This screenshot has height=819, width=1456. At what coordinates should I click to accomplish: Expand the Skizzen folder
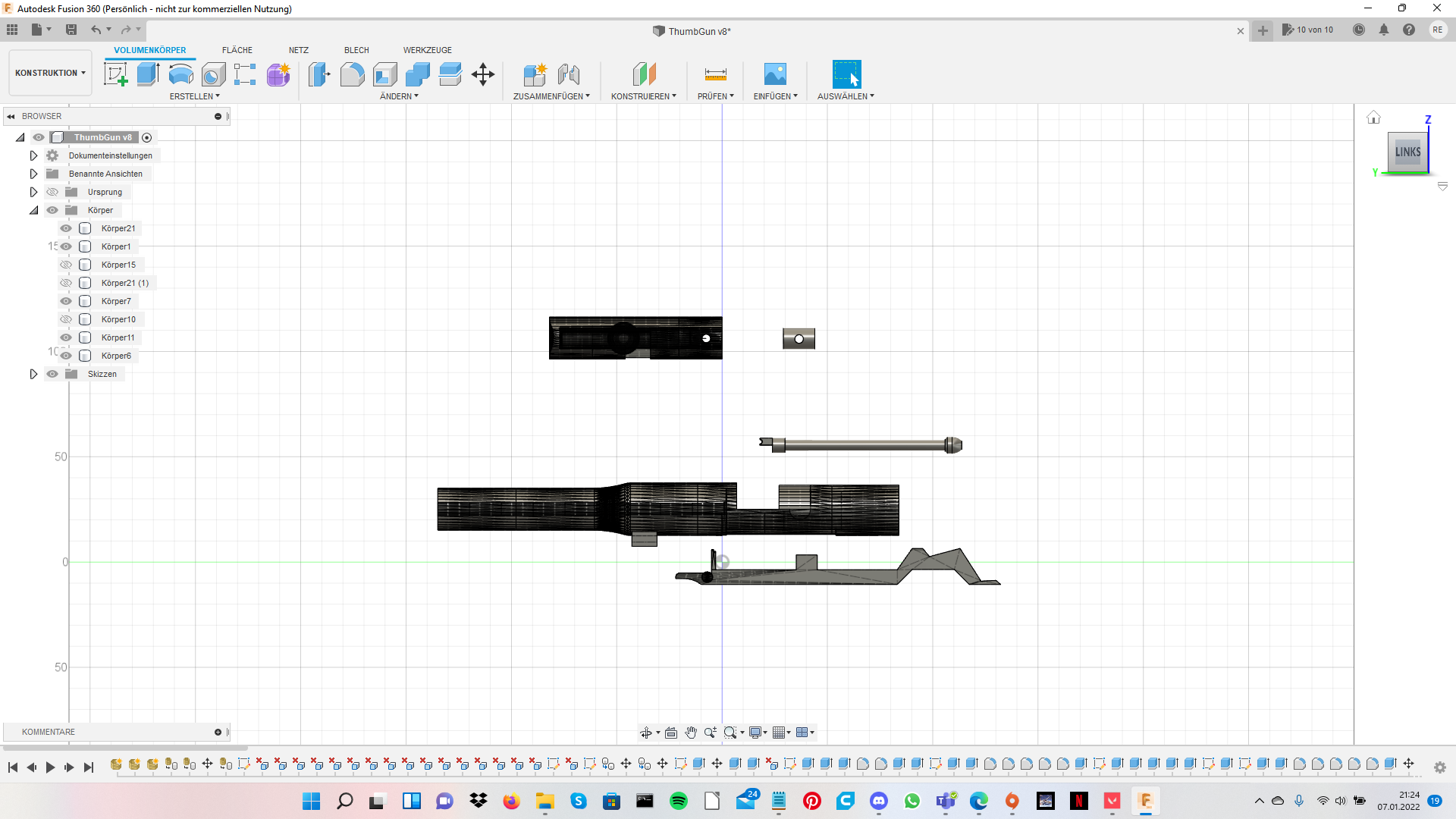pyautogui.click(x=33, y=374)
